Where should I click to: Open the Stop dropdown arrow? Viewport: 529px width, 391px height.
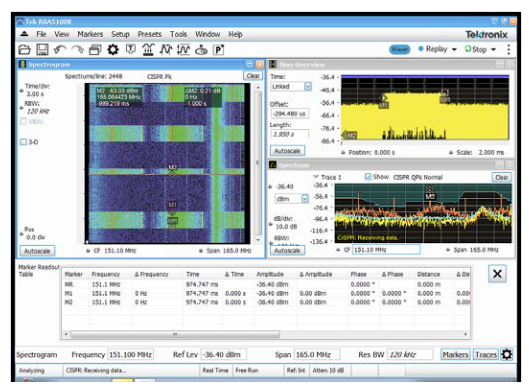tap(494, 50)
